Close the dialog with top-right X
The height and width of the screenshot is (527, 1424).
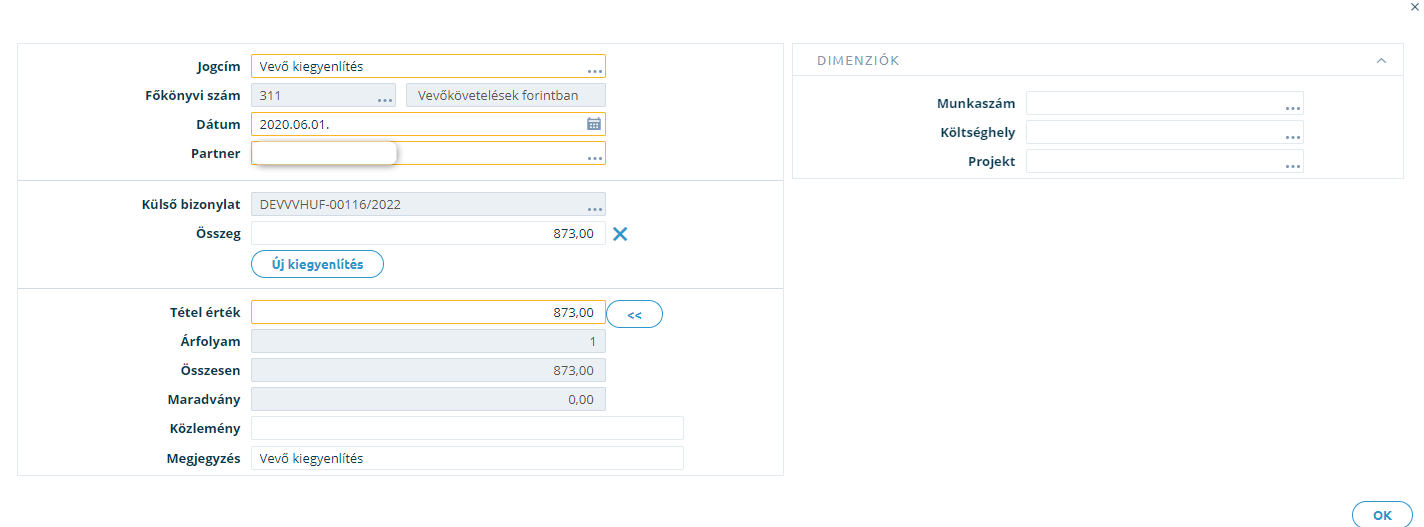click(1414, 6)
